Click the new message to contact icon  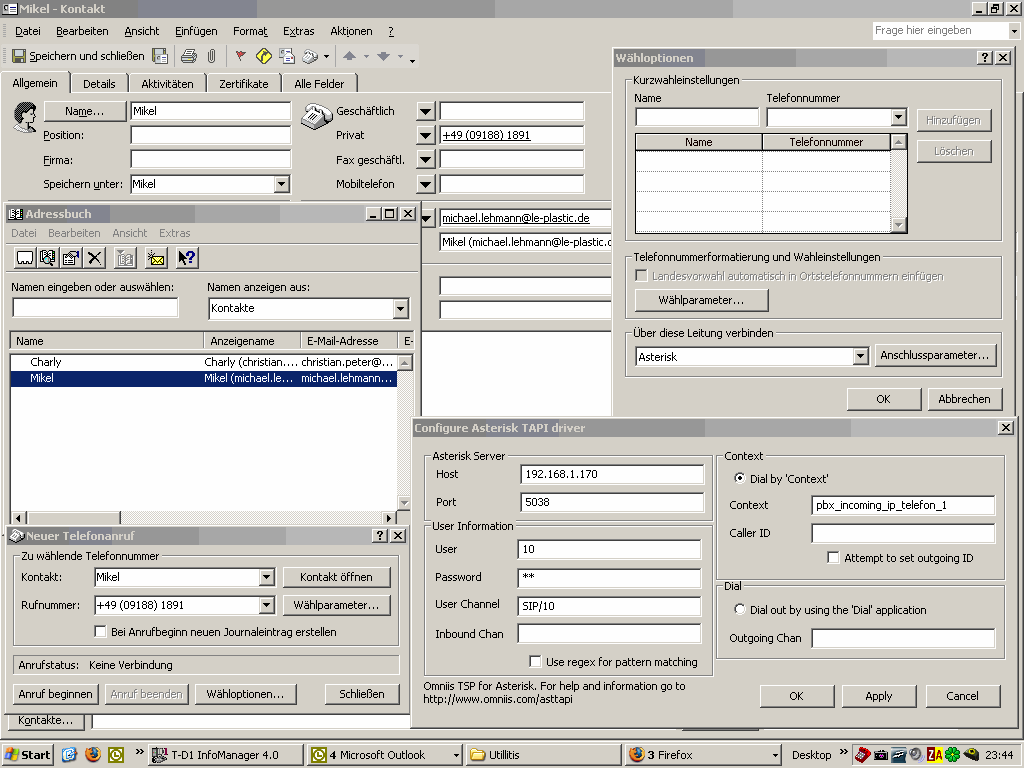(x=287, y=56)
